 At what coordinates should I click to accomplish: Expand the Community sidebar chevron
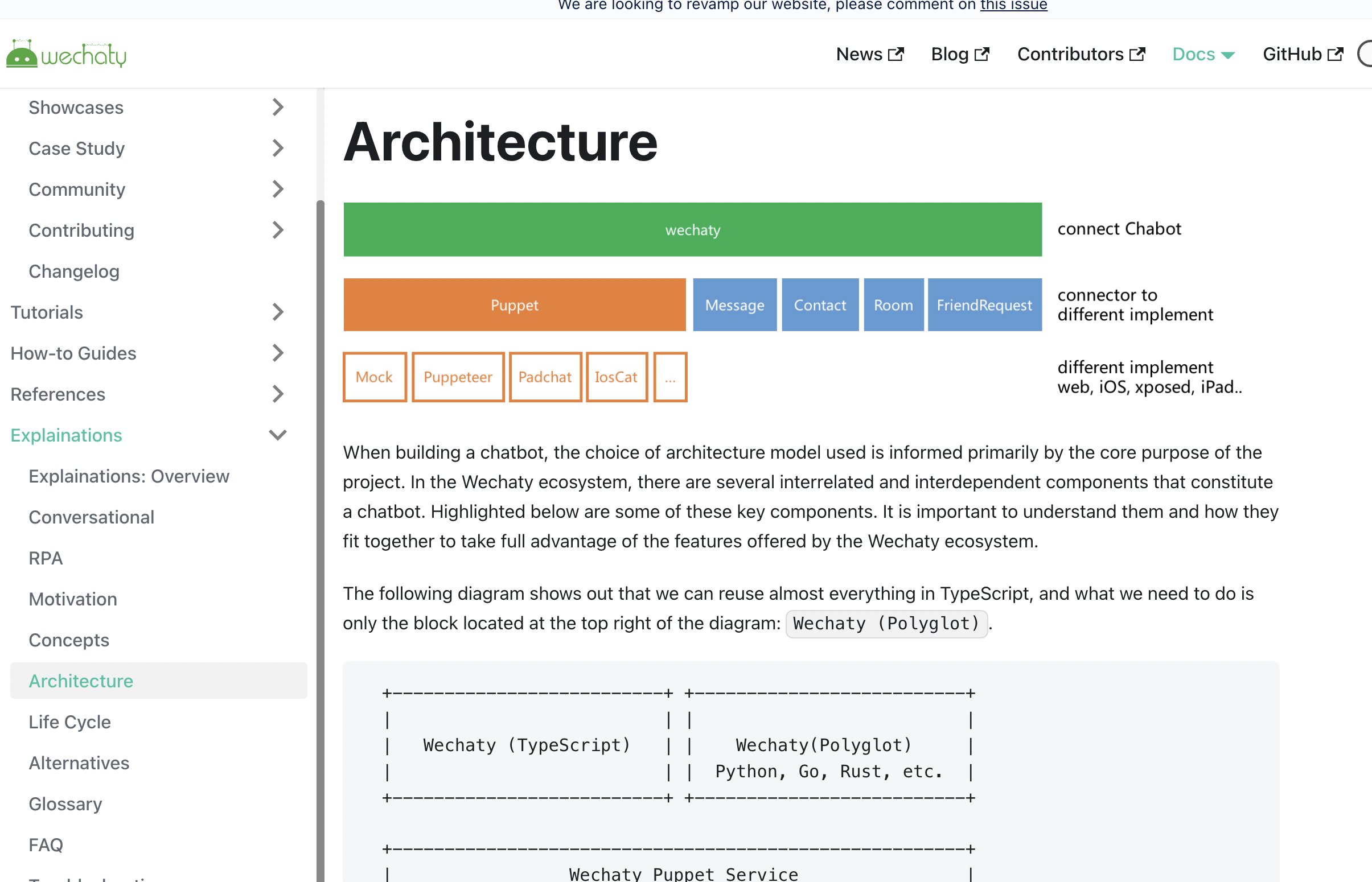[x=278, y=189]
